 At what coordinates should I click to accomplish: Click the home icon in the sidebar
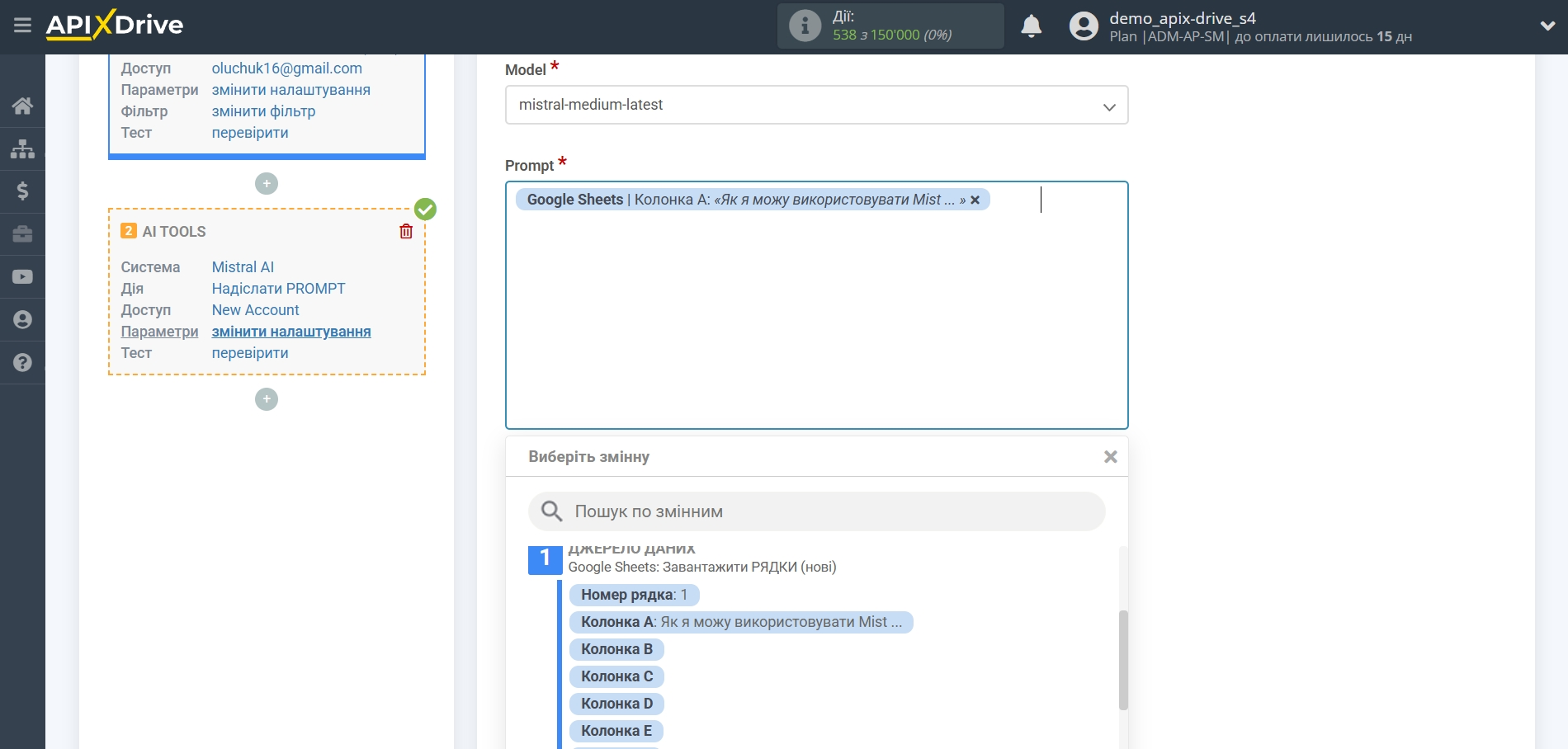point(22,106)
